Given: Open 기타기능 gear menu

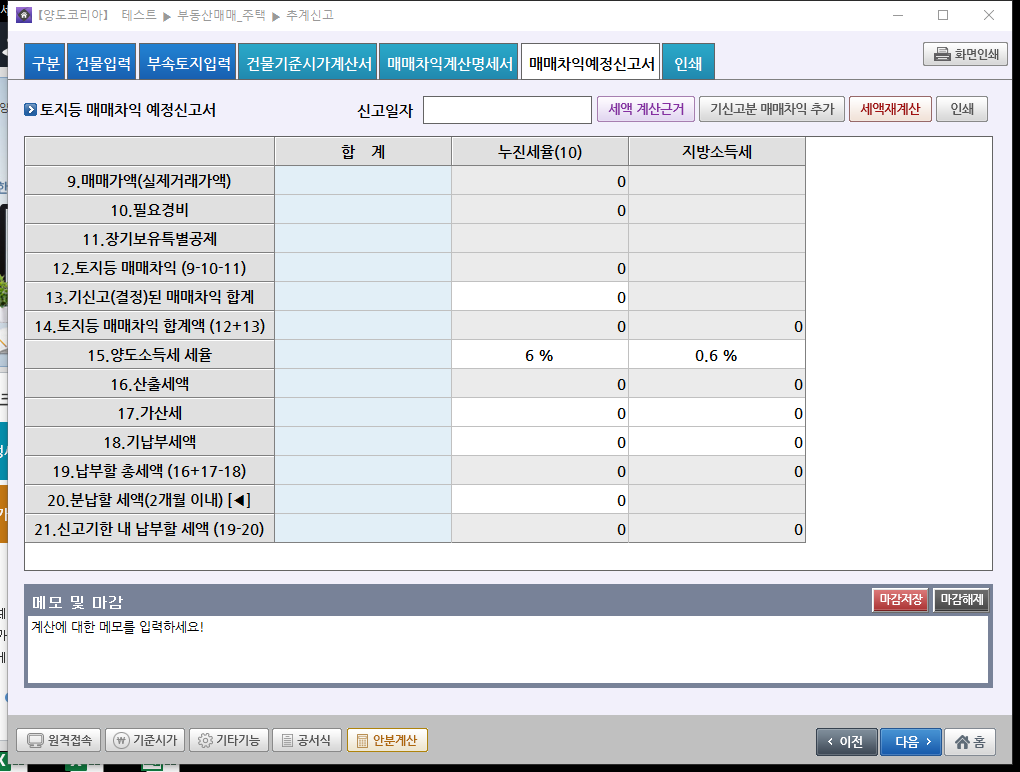Looking at the screenshot, I should point(228,740).
